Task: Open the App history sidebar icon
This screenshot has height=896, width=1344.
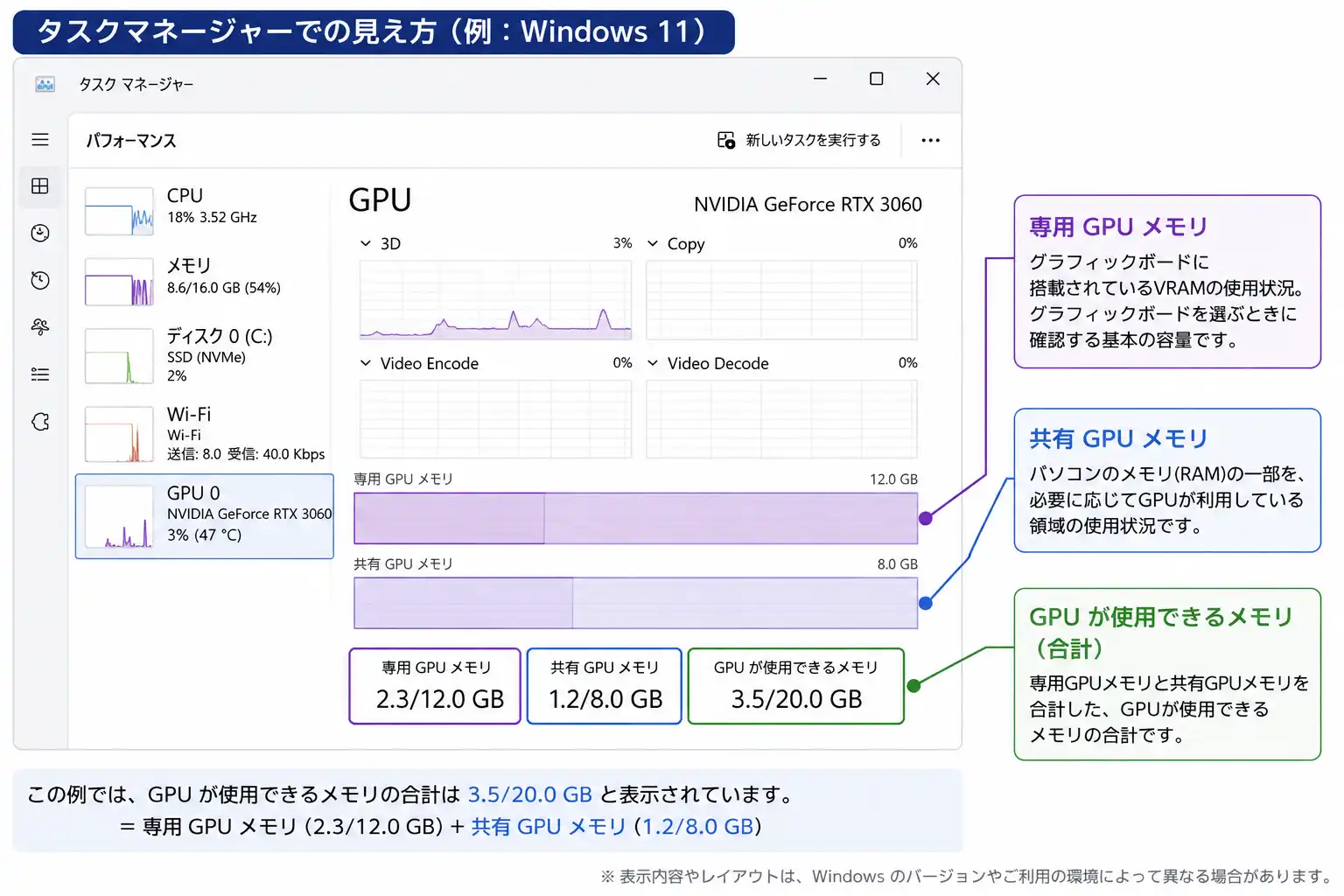Action: pyautogui.click(x=40, y=234)
